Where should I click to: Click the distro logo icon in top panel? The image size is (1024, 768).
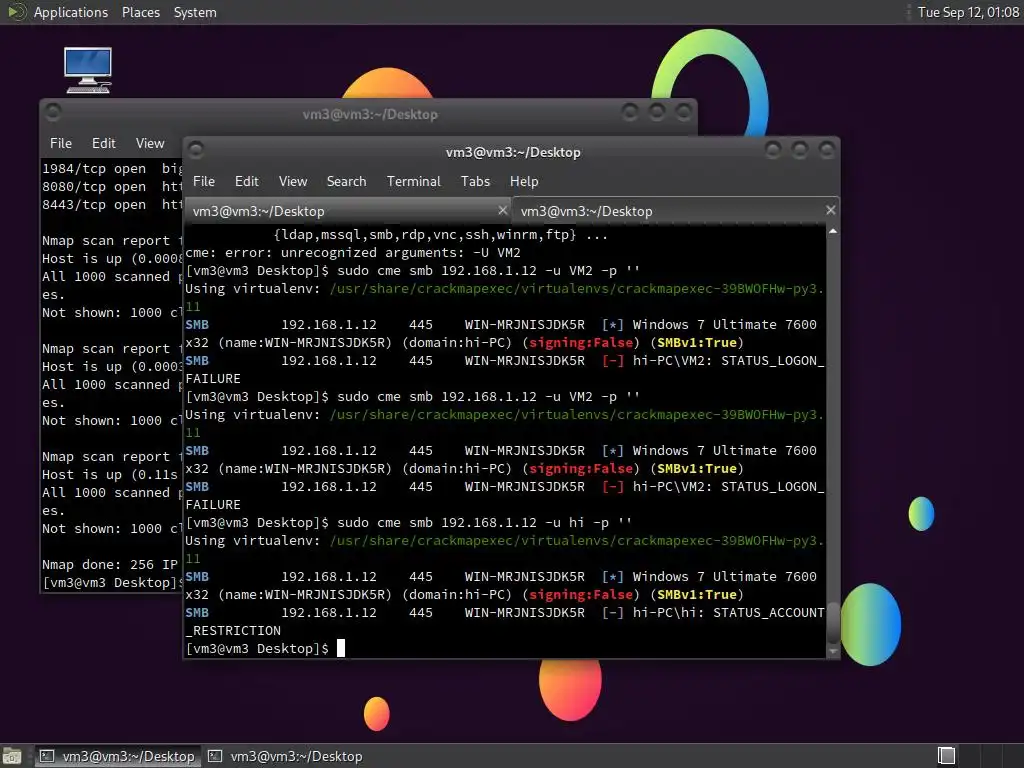16,12
